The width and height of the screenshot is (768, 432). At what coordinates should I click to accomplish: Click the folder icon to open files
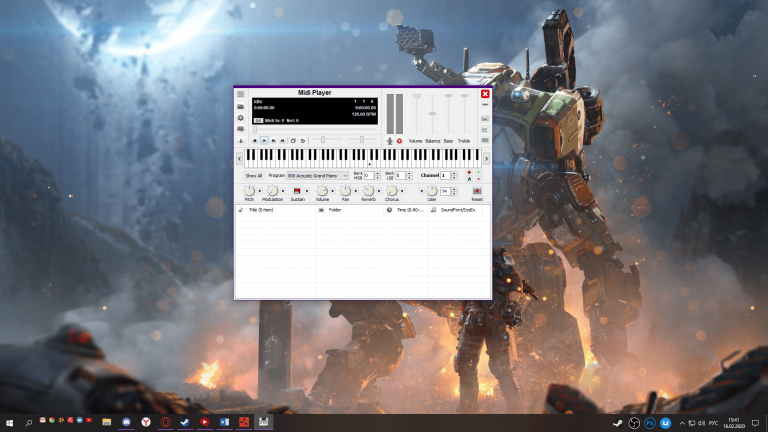(x=240, y=106)
